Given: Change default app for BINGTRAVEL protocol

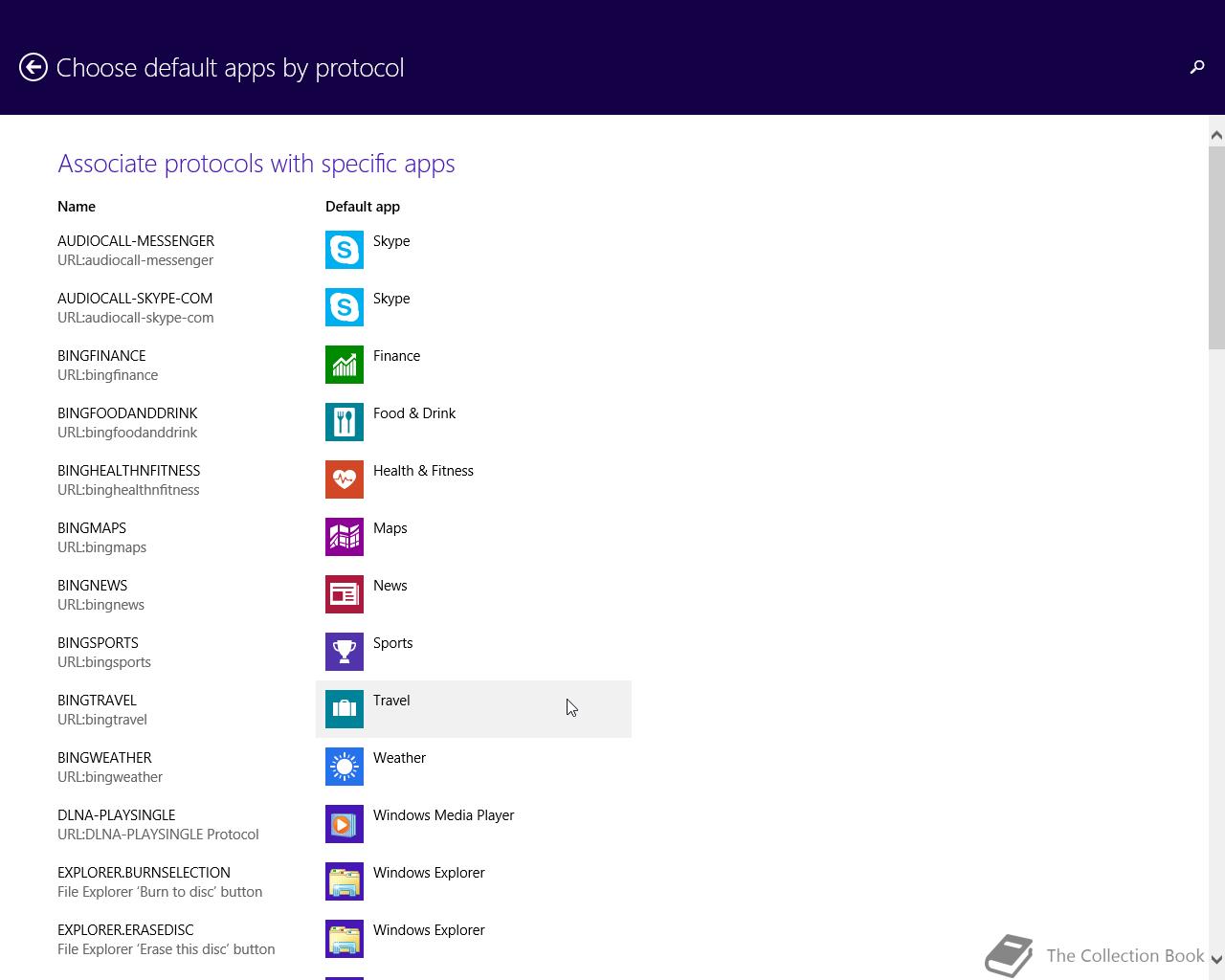Looking at the screenshot, I should (473, 709).
